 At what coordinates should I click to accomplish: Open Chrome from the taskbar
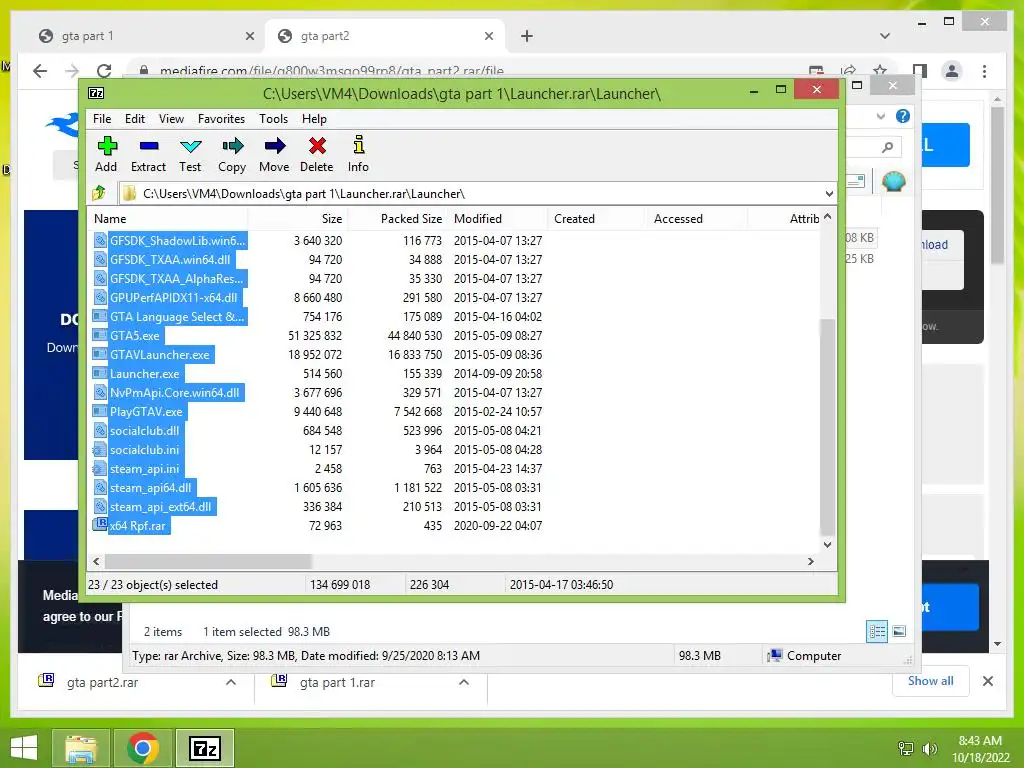142,748
